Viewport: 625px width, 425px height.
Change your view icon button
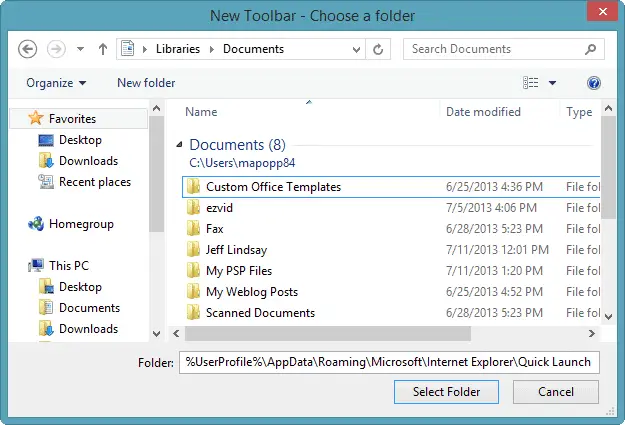(x=531, y=83)
